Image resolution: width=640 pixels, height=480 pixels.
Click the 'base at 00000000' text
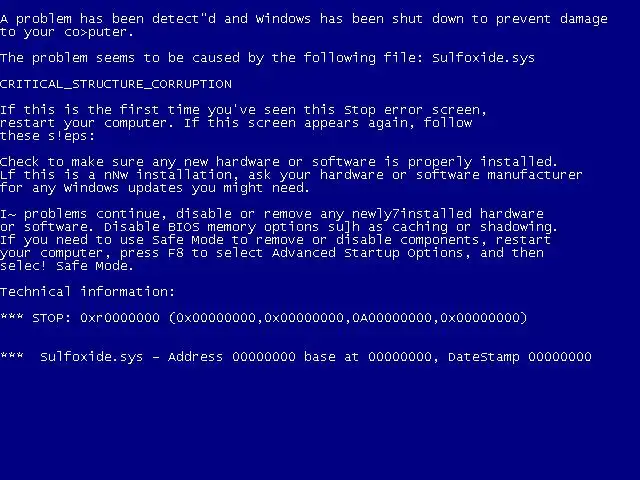pos(367,357)
